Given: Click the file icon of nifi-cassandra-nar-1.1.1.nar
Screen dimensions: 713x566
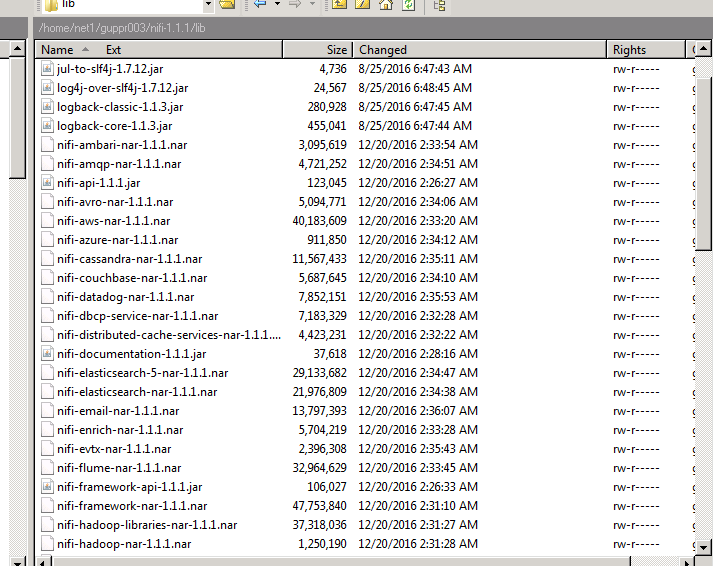Looking at the screenshot, I should pyautogui.click(x=47, y=259).
